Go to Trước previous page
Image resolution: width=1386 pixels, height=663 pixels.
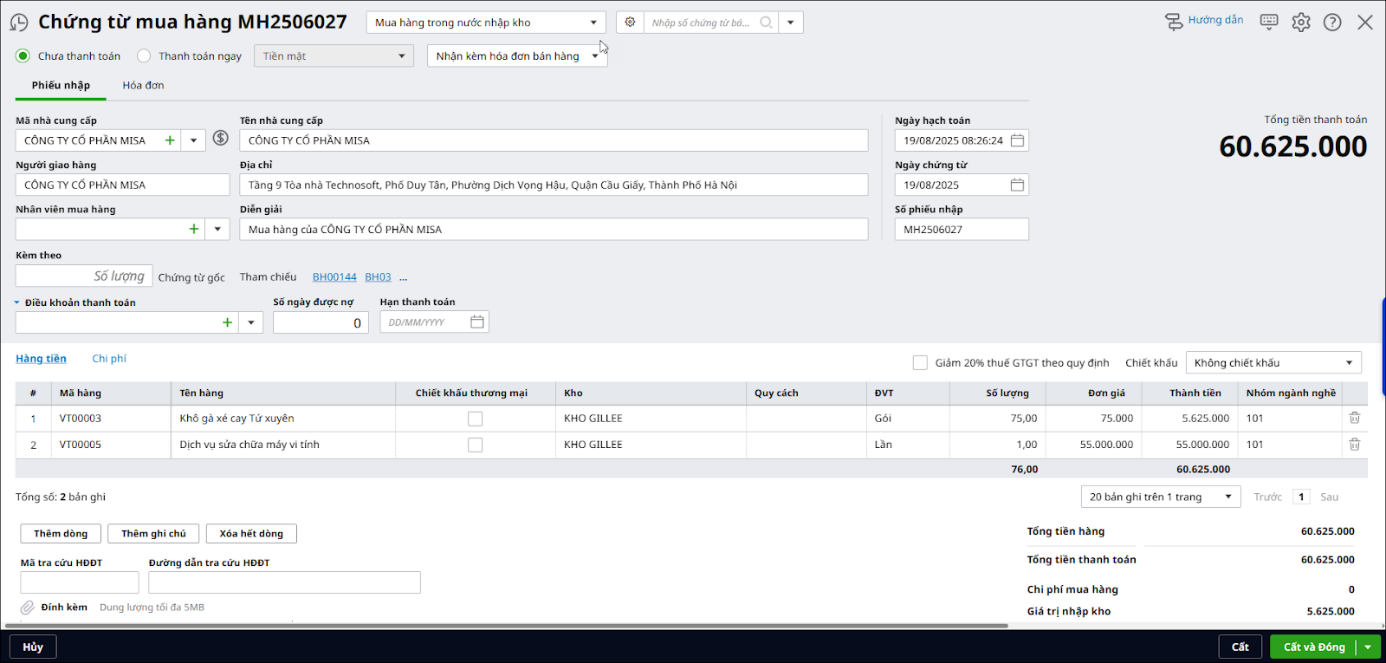(1268, 497)
